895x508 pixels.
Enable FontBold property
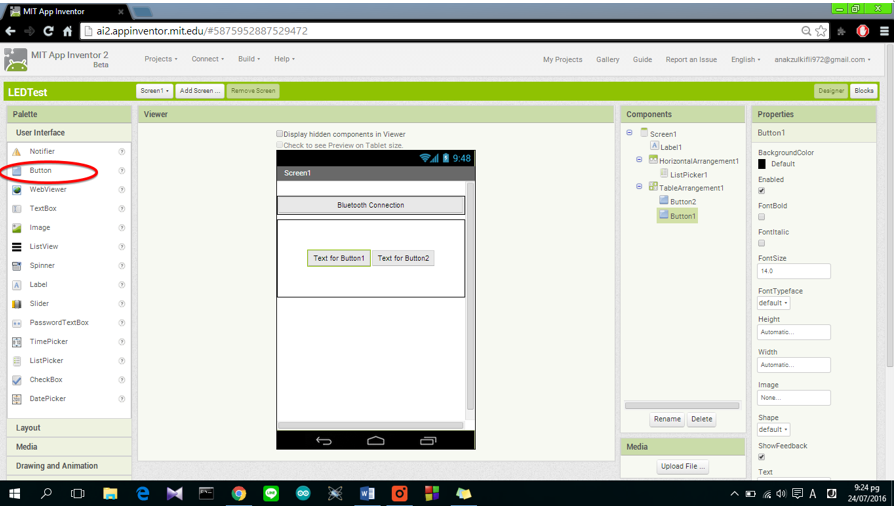pyautogui.click(x=761, y=217)
